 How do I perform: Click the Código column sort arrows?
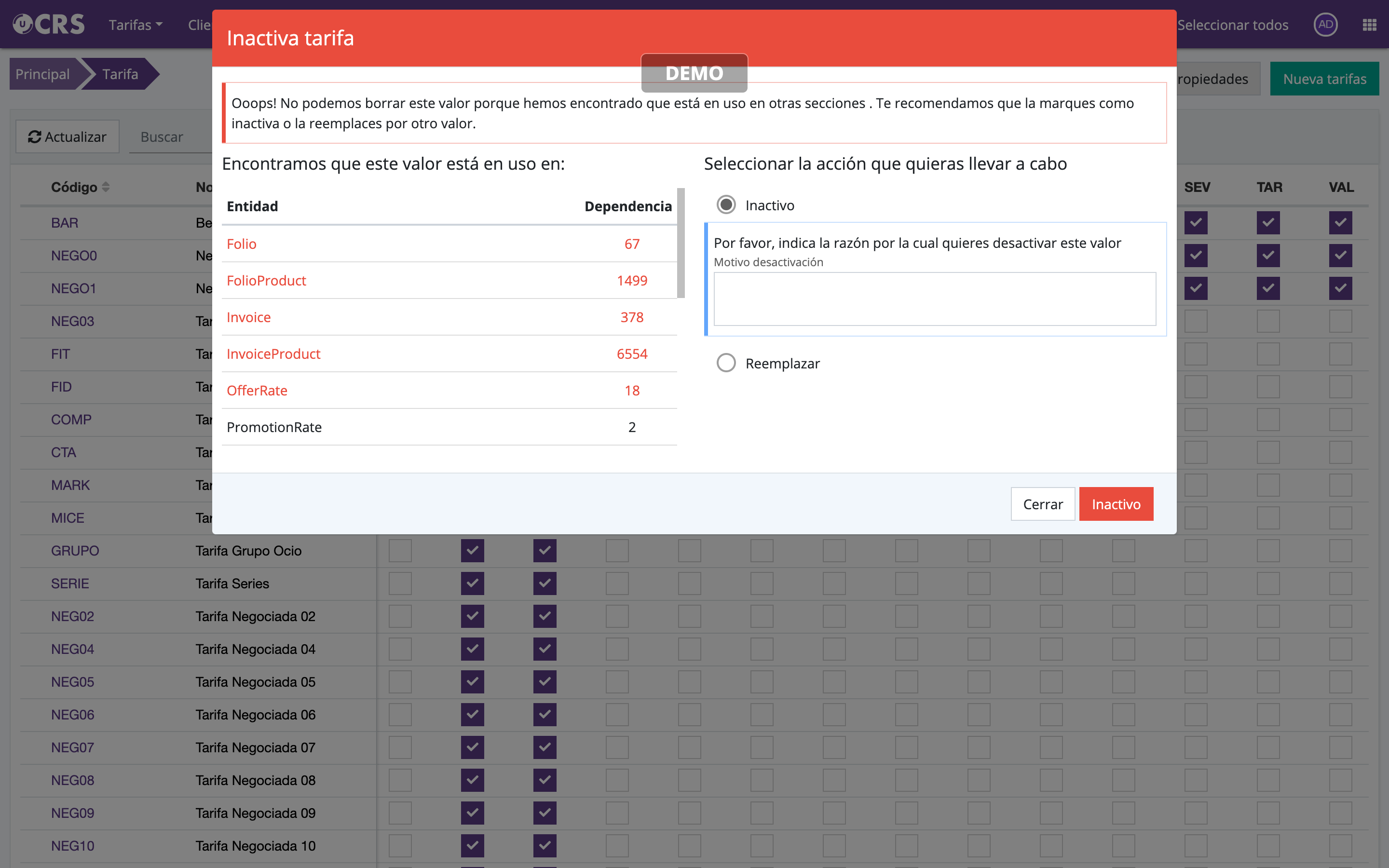(106, 187)
